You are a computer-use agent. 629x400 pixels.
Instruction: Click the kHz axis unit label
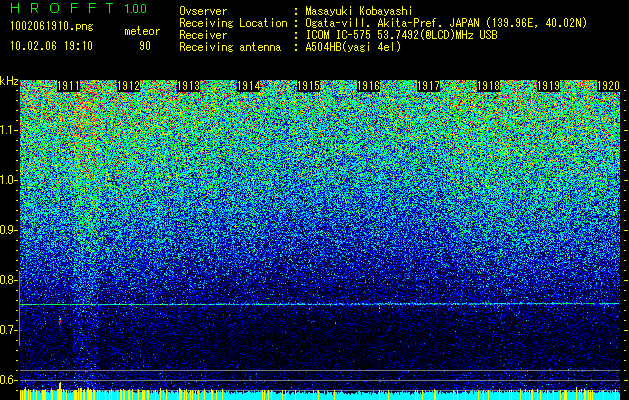tap(9, 82)
